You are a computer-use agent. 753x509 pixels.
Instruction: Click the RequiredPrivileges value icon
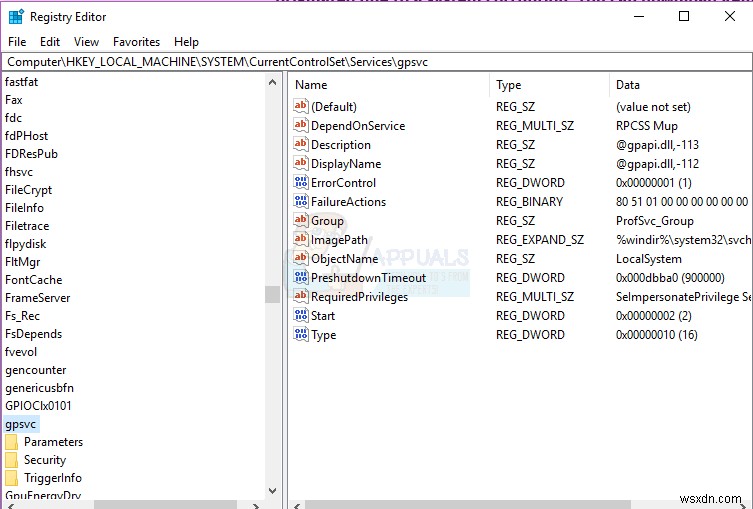(301, 296)
